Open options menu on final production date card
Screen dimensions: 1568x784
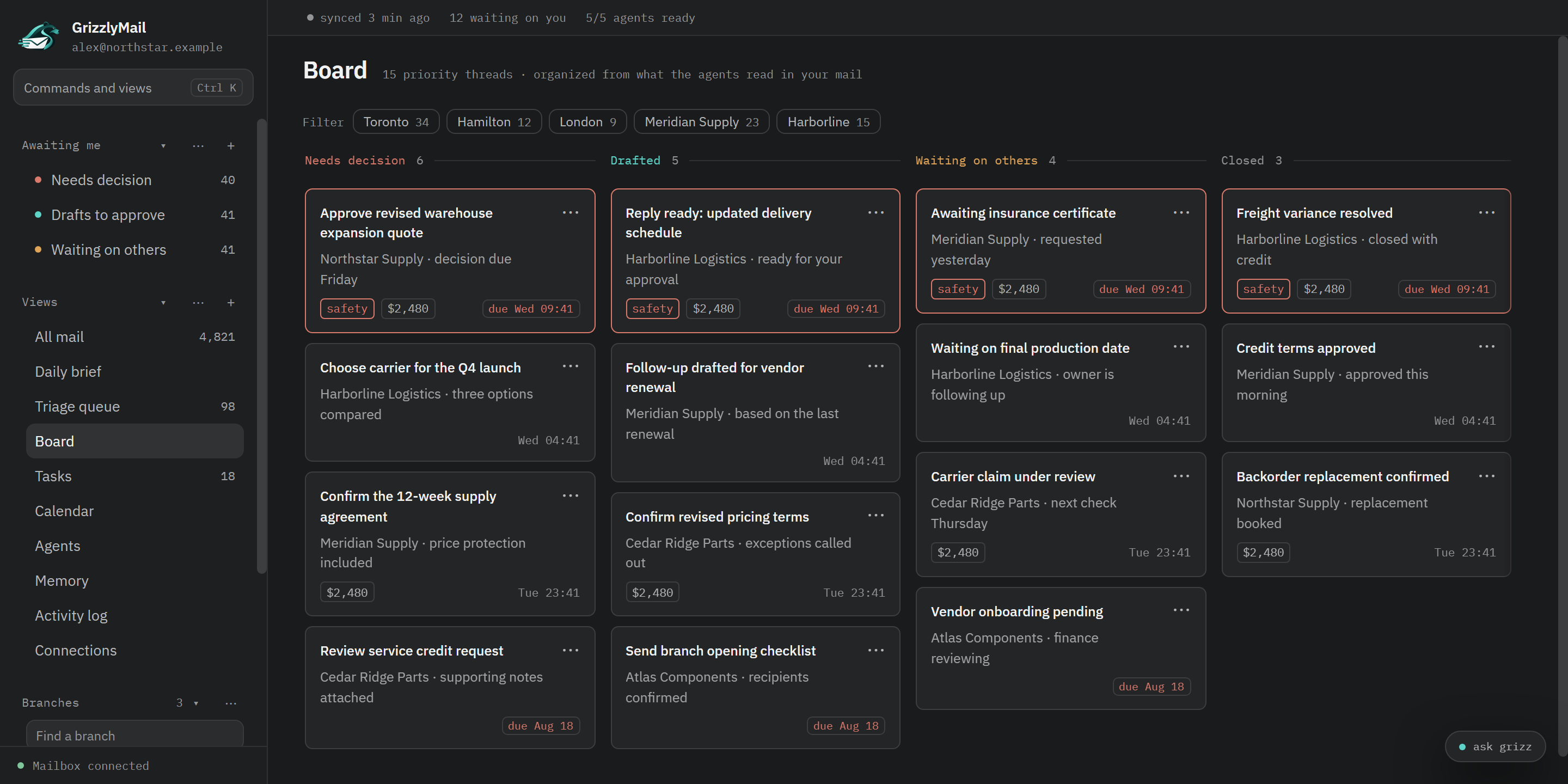click(1181, 346)
